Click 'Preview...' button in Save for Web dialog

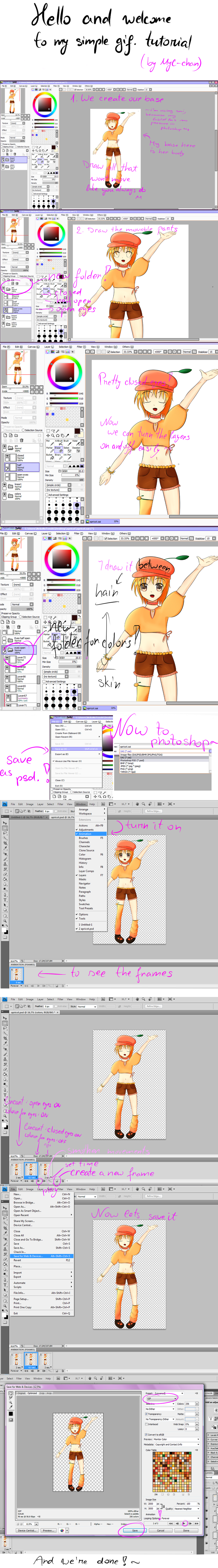coord(48,1531)
